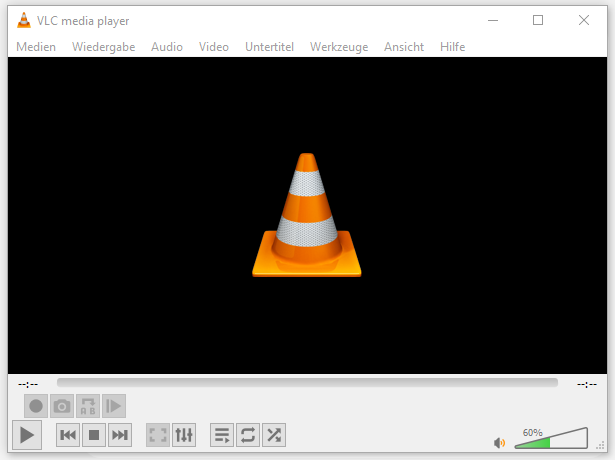Toggle fullscreen video mode
The image size is (615, 460).
pyautogui.click(x=158, y=435)
